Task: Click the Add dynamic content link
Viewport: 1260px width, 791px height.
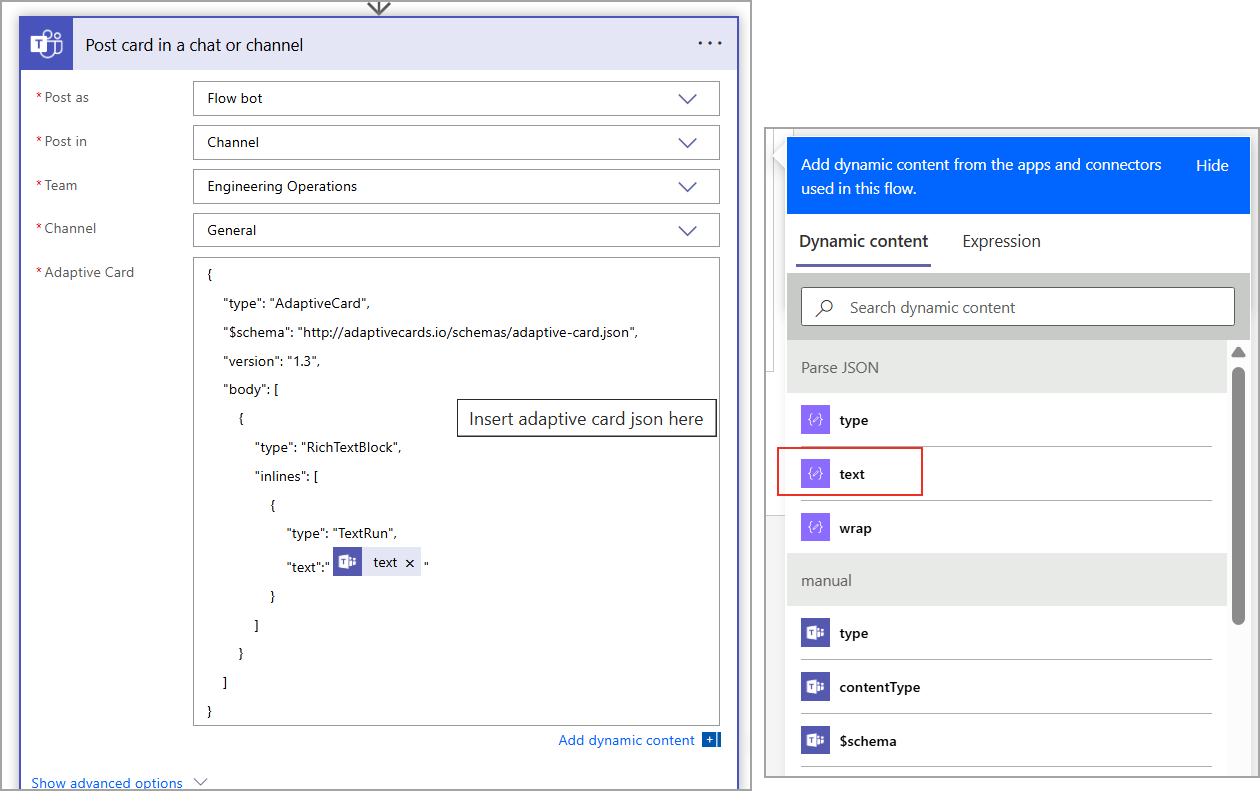Action: tap(626, 740)
